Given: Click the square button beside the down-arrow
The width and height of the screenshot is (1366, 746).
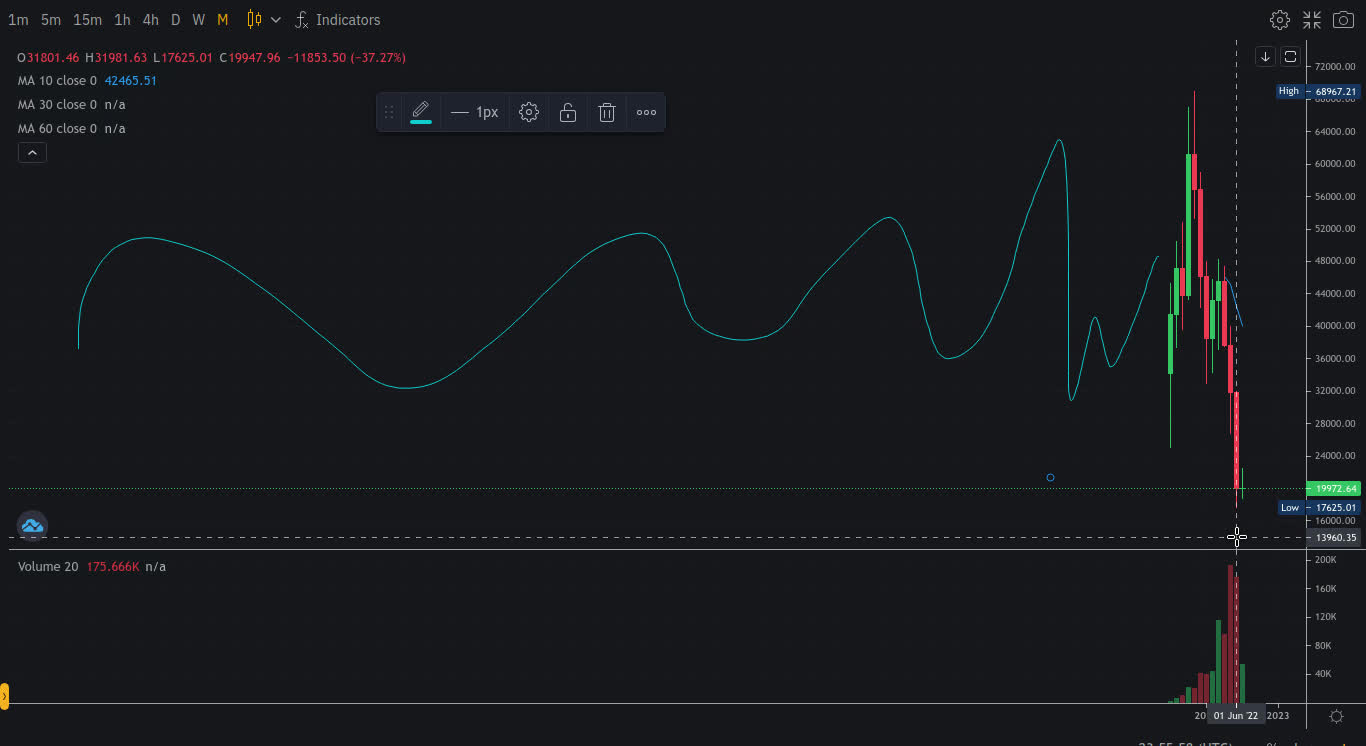Looking at the screenshot, I should tap(1290, 57).
